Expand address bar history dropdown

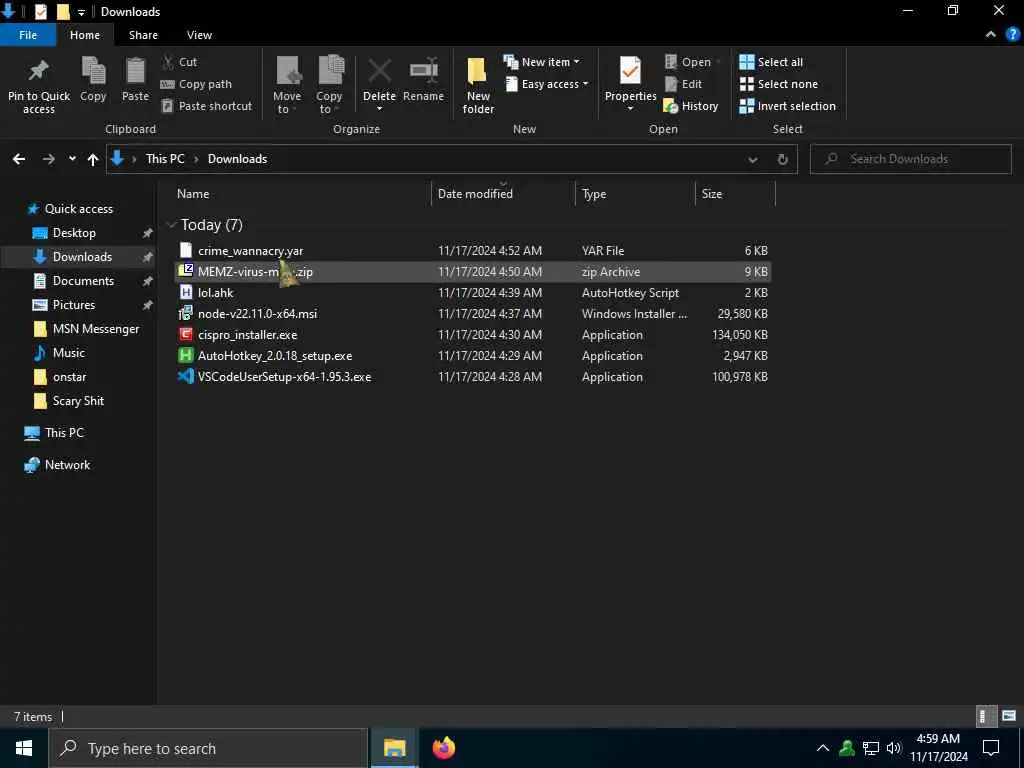coord(753,159)
